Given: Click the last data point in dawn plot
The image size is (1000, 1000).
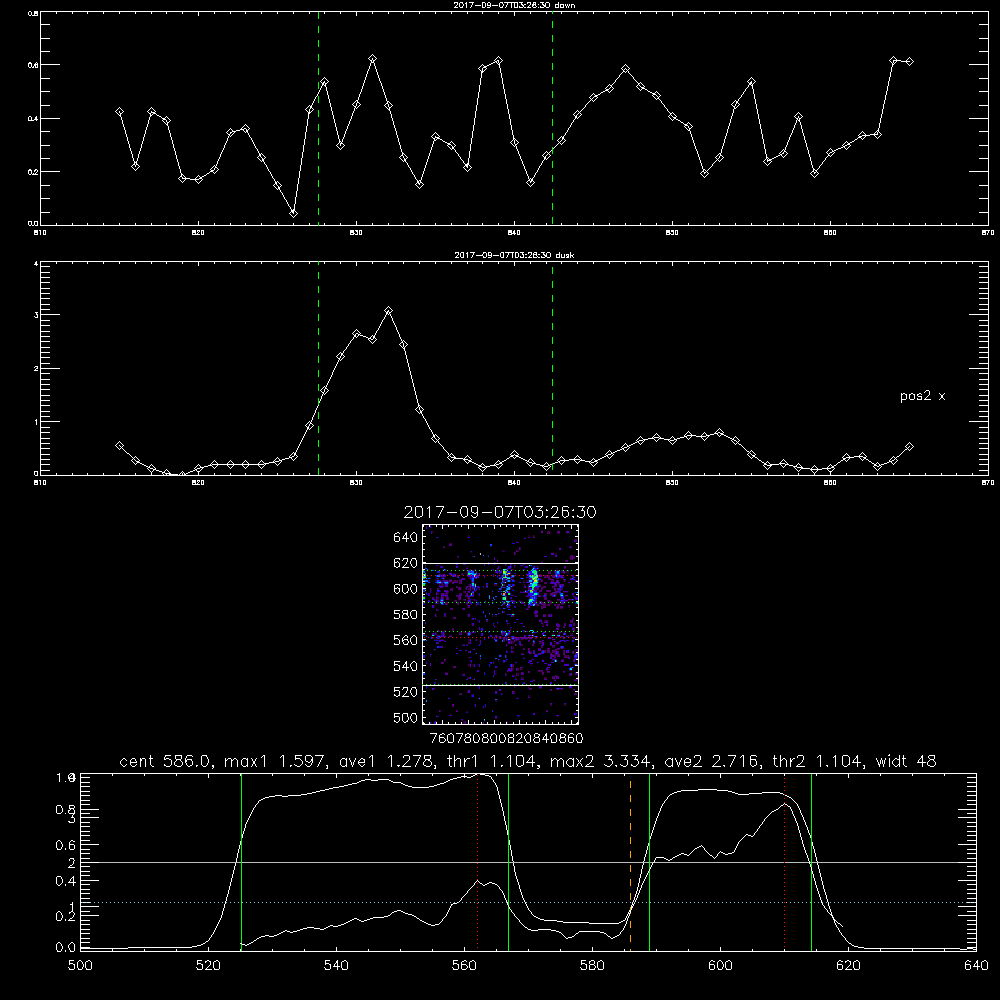Looking at the screenshot, I should click(x=909, y=61).
